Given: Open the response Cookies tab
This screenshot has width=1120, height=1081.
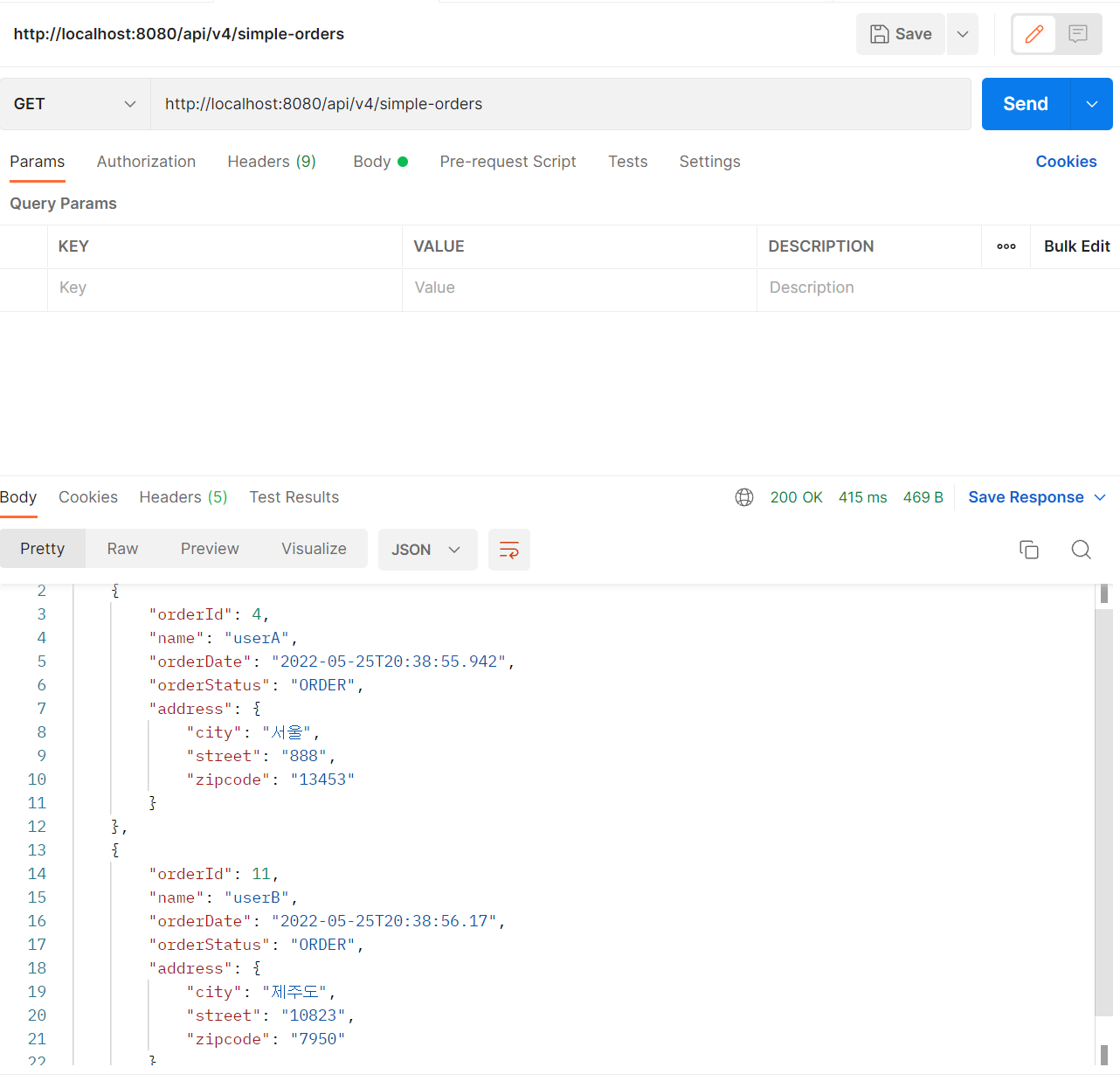Looking at the screenshot, I should 88,497.
